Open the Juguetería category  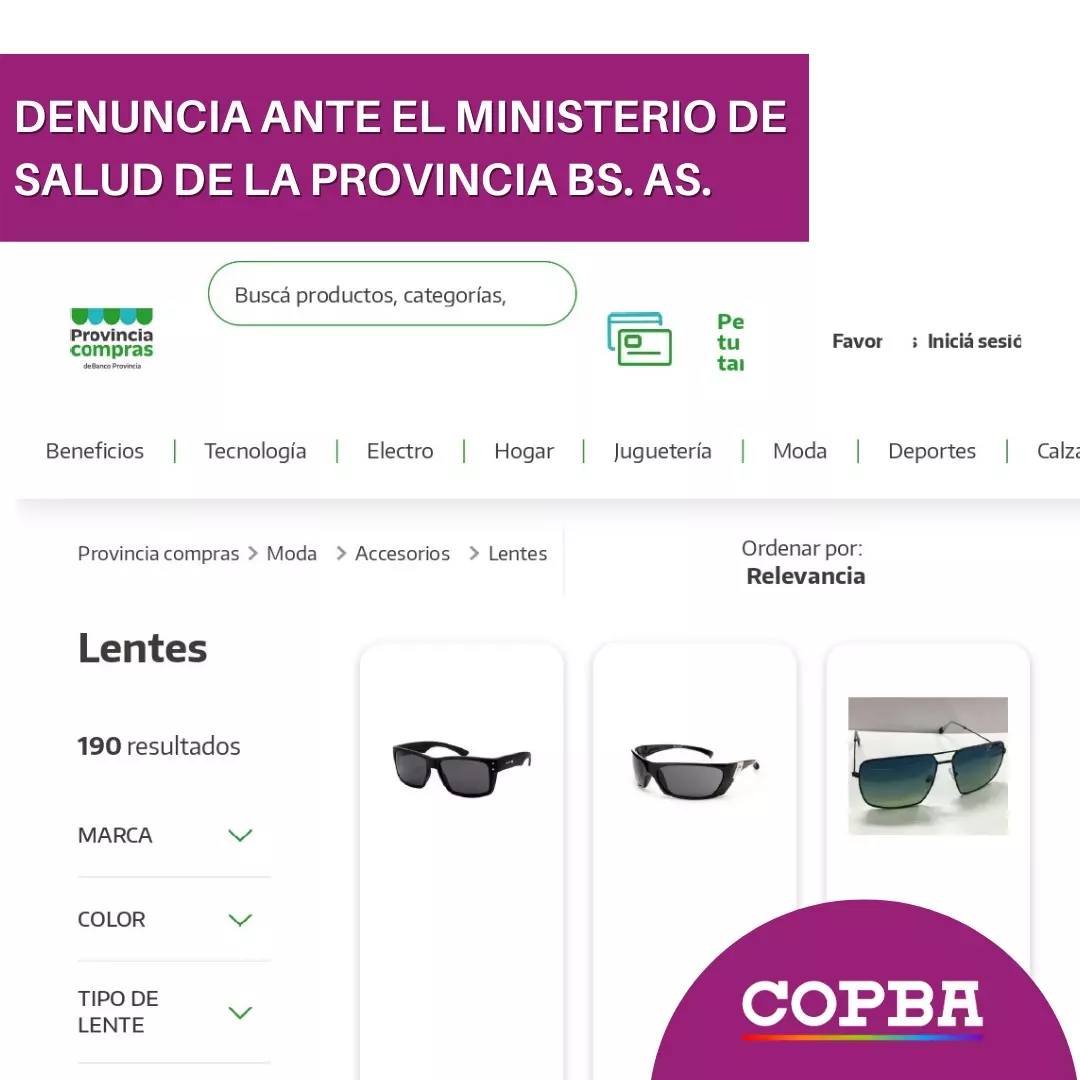point(662,452)
